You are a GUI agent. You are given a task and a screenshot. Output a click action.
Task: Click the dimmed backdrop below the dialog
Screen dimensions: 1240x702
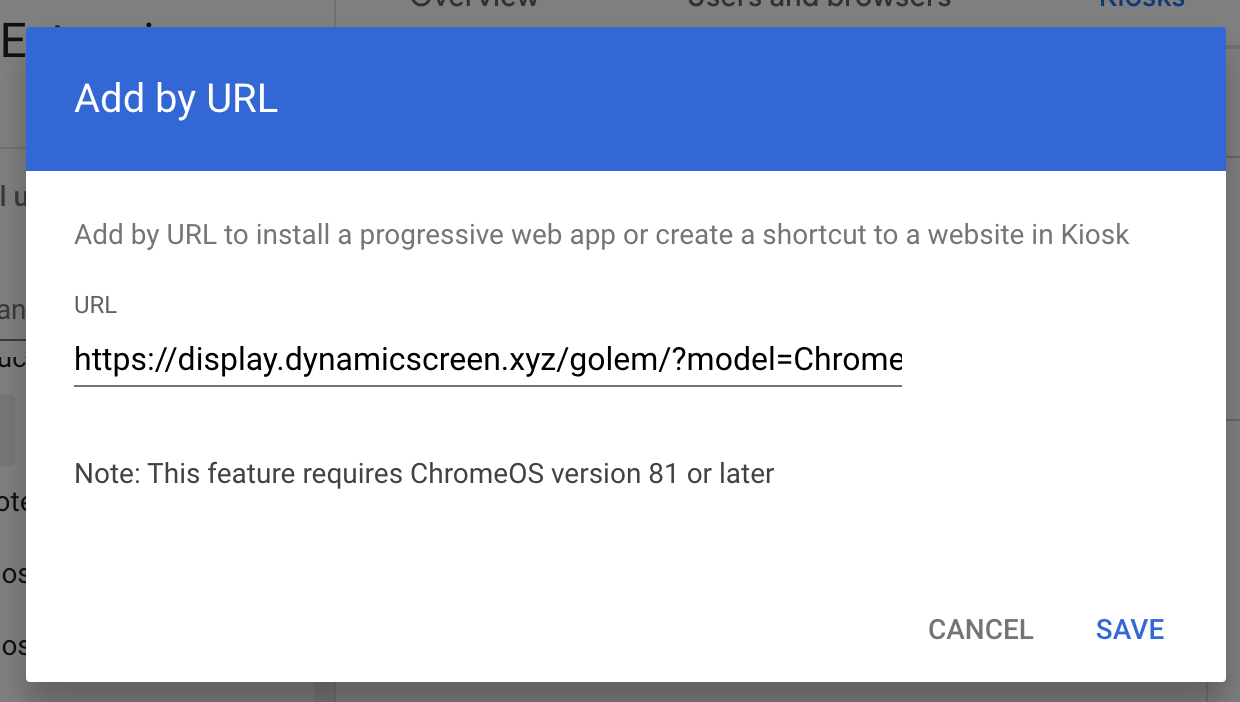tap(620, 692)
